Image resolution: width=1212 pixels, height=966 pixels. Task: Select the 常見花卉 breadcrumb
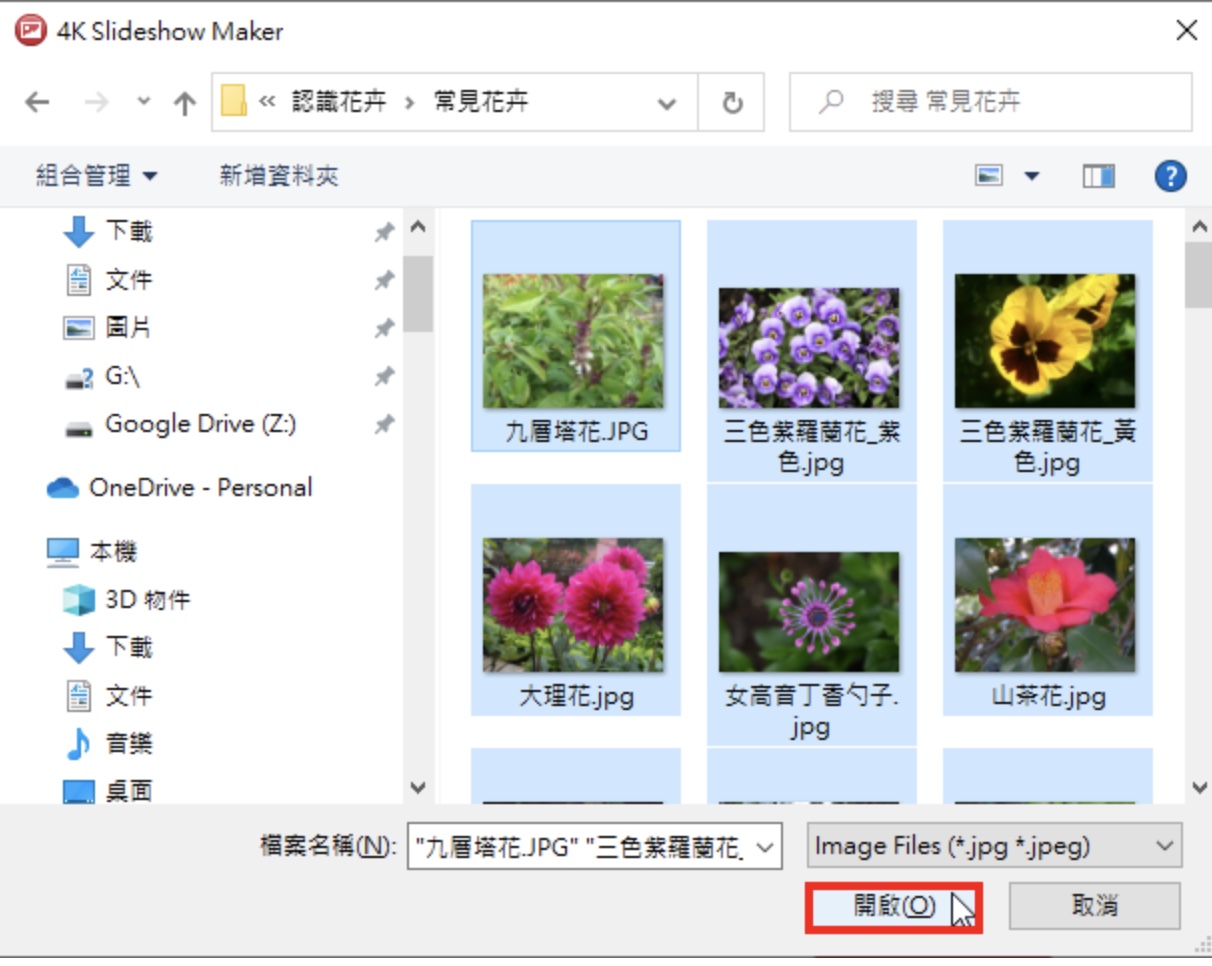pos(481,102)
